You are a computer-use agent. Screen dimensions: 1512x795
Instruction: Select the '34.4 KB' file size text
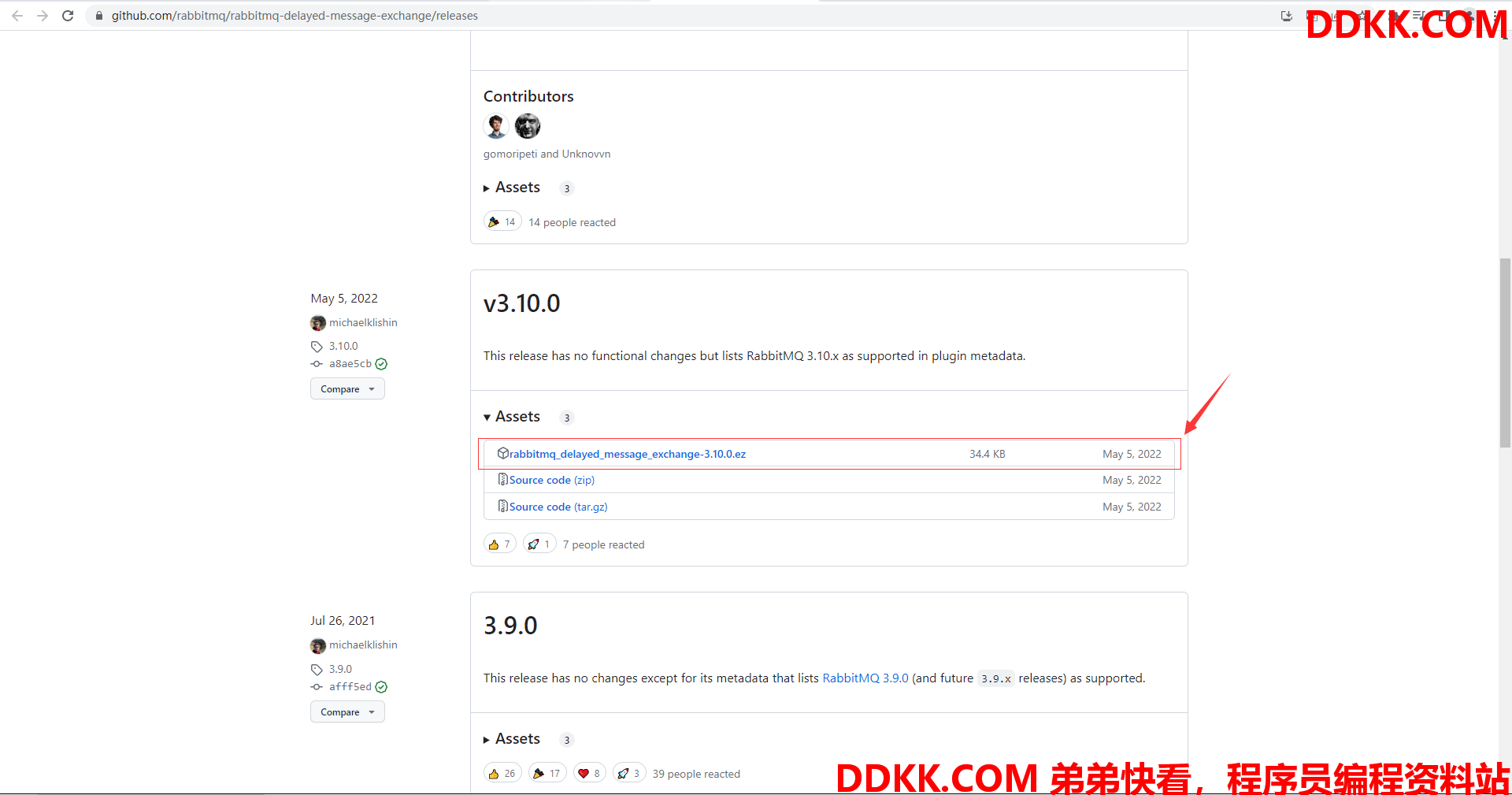[988, 455]
